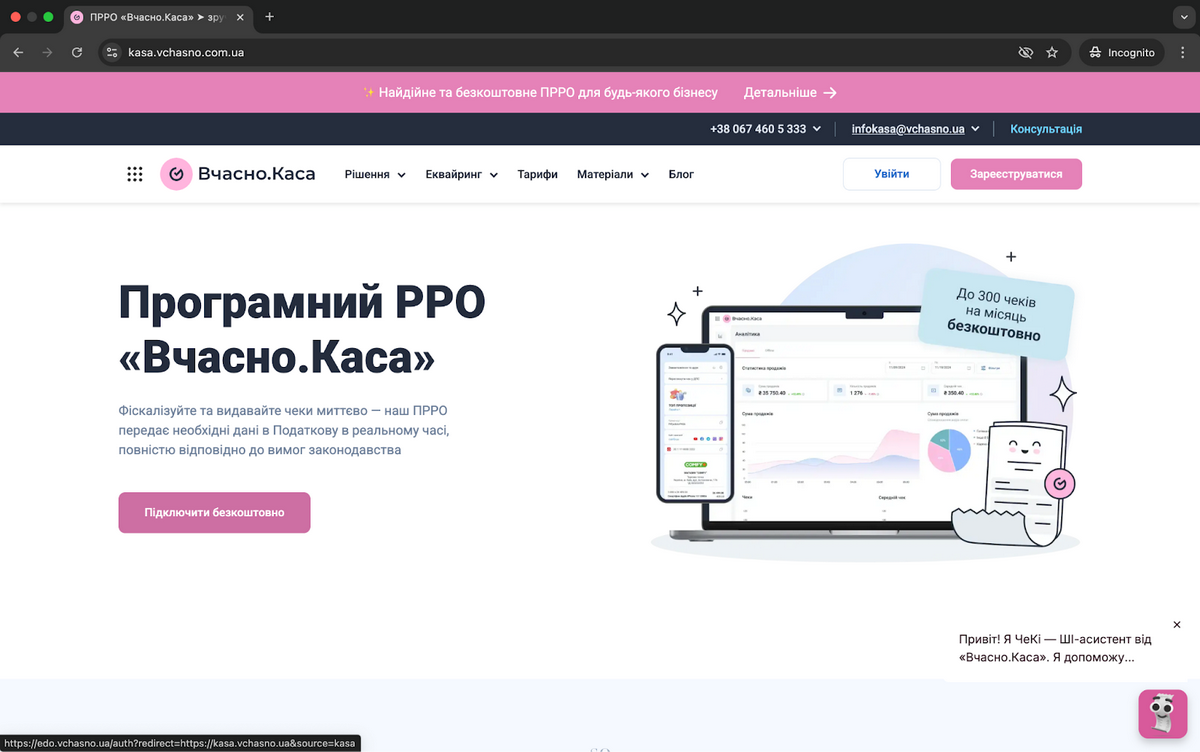Screen dimensions: 1200x752
Task: Open the nine-dot apps grid menu
Action: coord(135,174)
